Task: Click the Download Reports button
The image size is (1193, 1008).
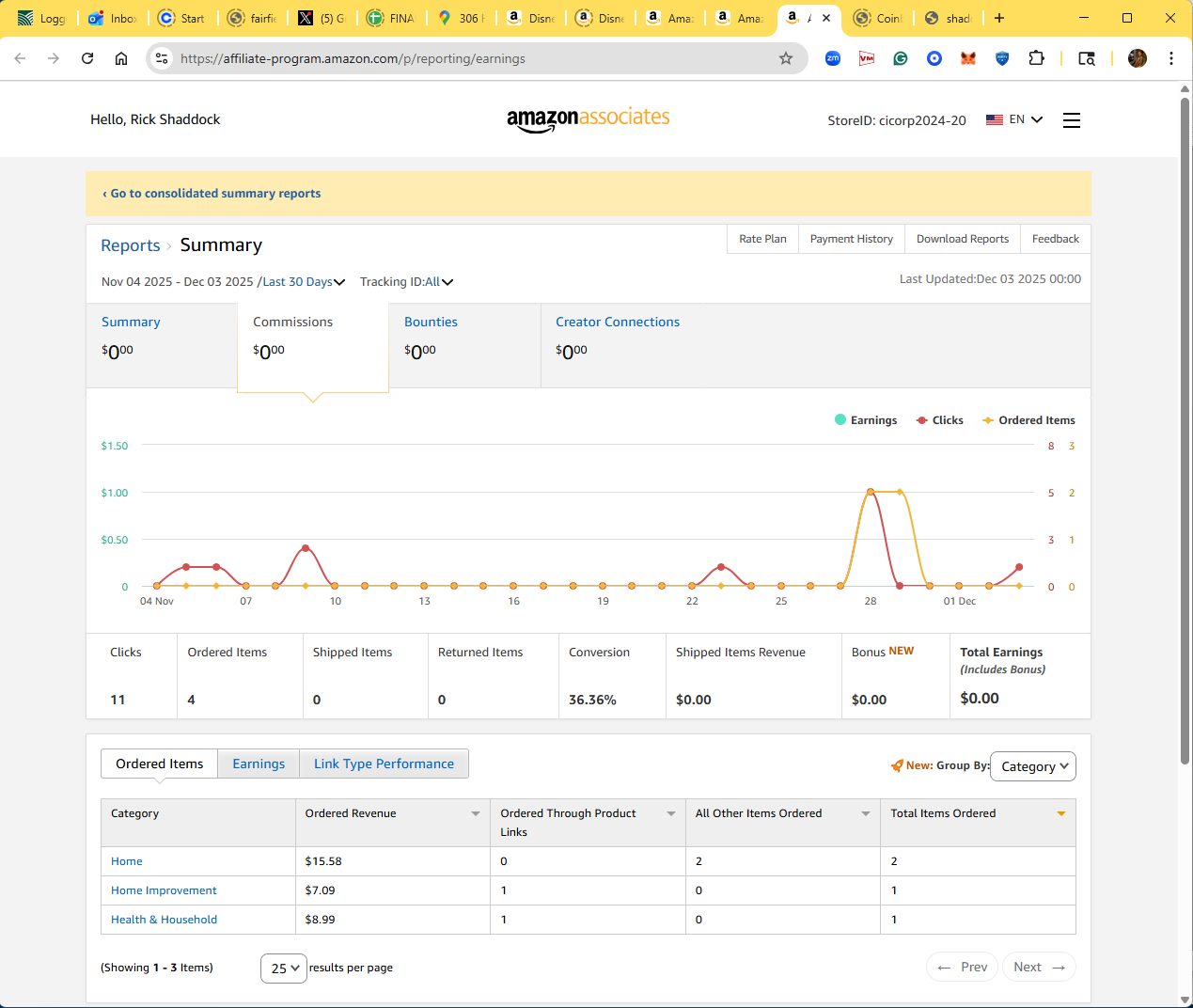Action: (962, 239)
